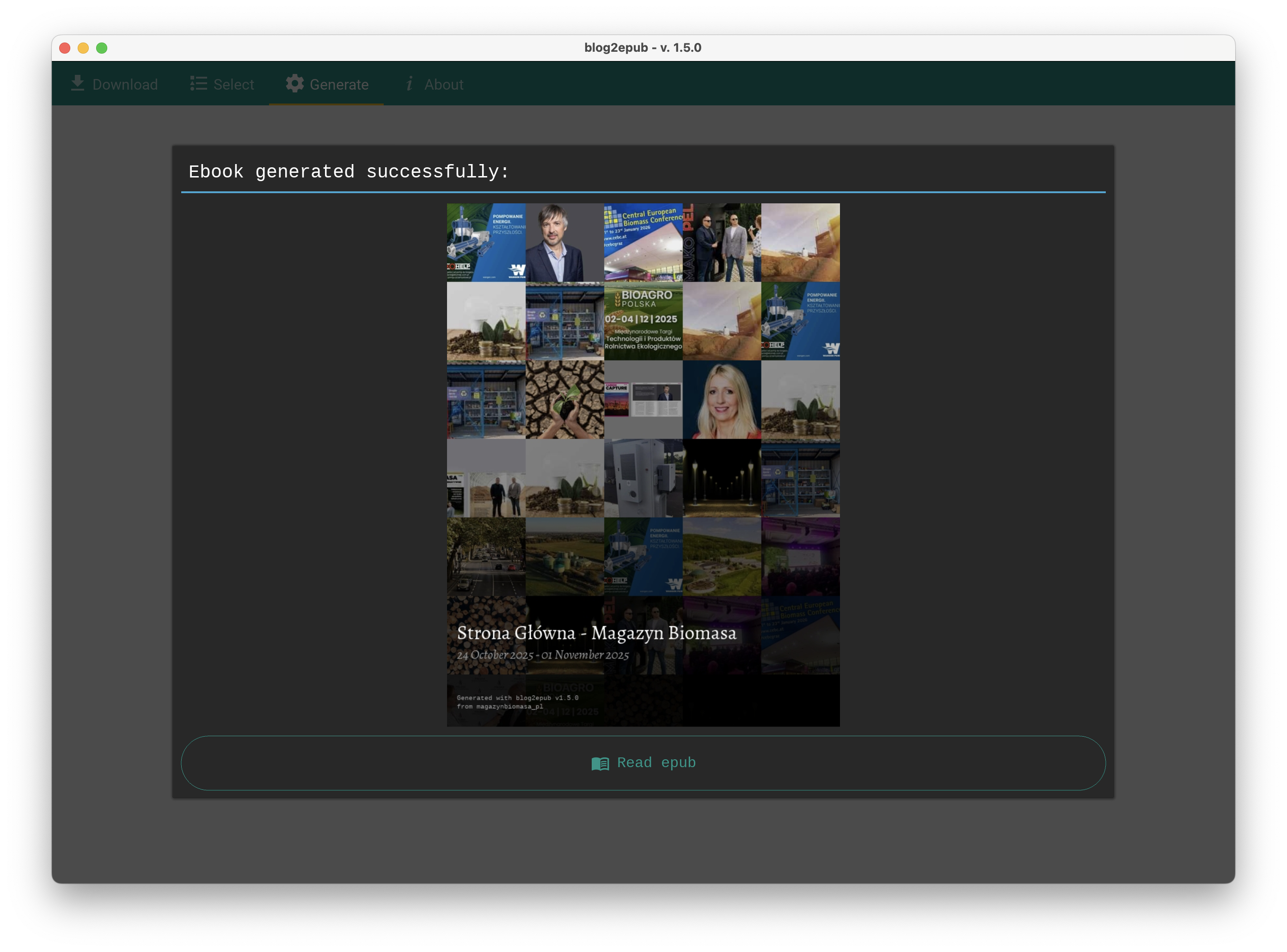Click the download arrow icon
1287x952 pixels.
click(78, 84)
